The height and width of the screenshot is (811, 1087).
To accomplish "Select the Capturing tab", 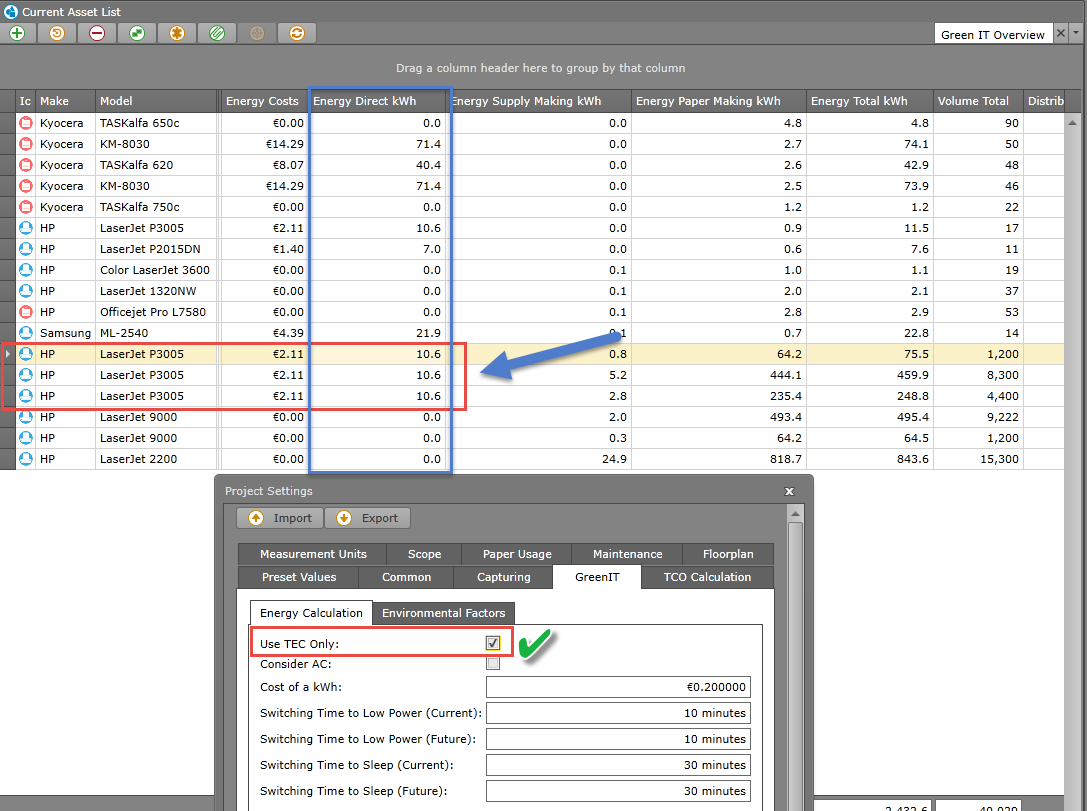I will click(x=503, y=577).
